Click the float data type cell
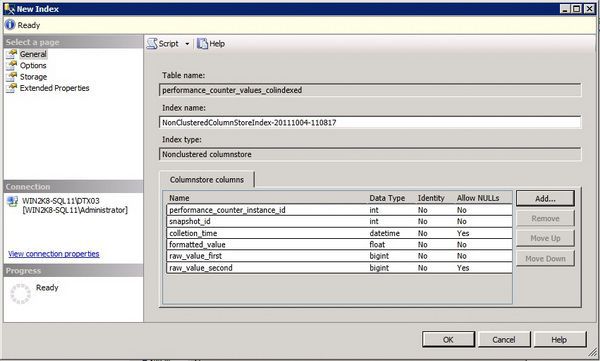This screenshot has width=600, height=361. 377,245
